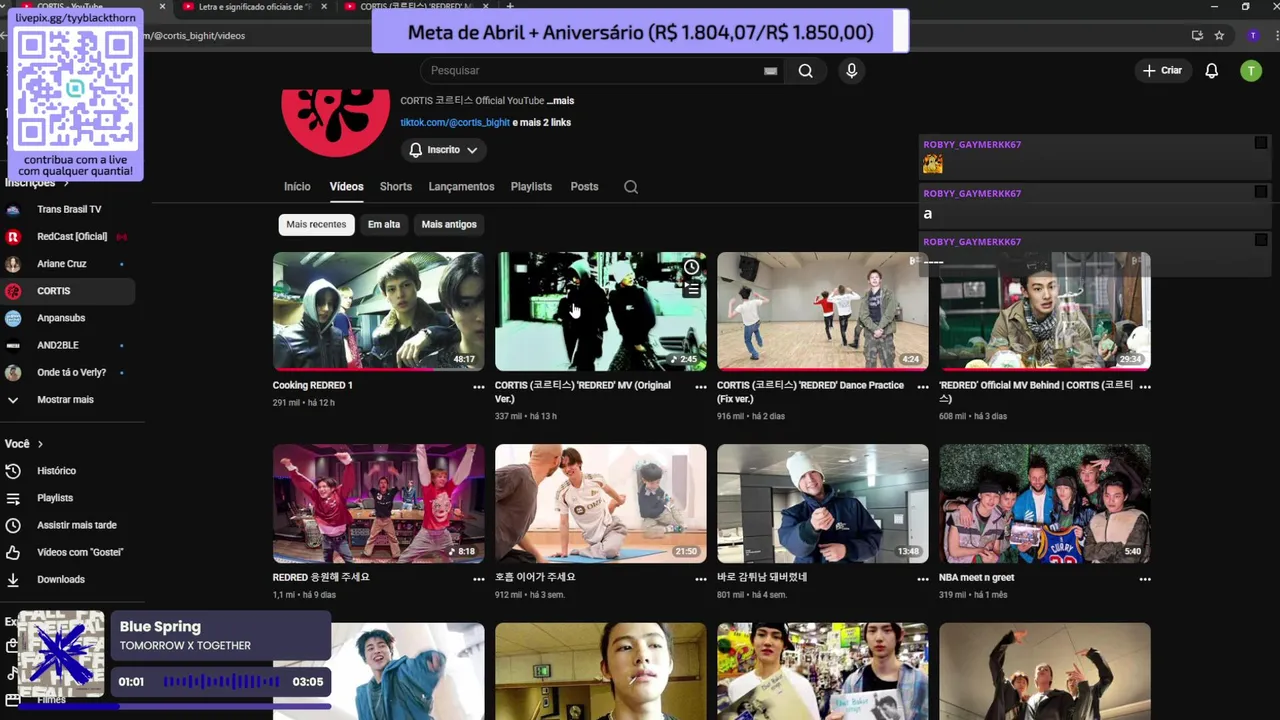Search within the channel using the tab-bar magnifier
Screen dimensions: 1280x720
click(631, 187)
